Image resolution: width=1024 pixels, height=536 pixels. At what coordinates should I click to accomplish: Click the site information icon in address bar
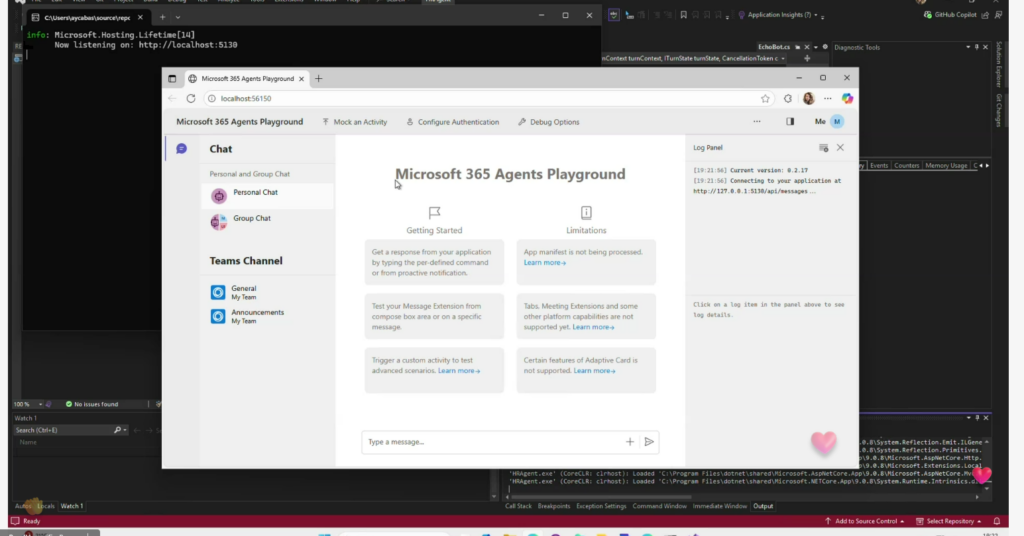pos(212,99)
